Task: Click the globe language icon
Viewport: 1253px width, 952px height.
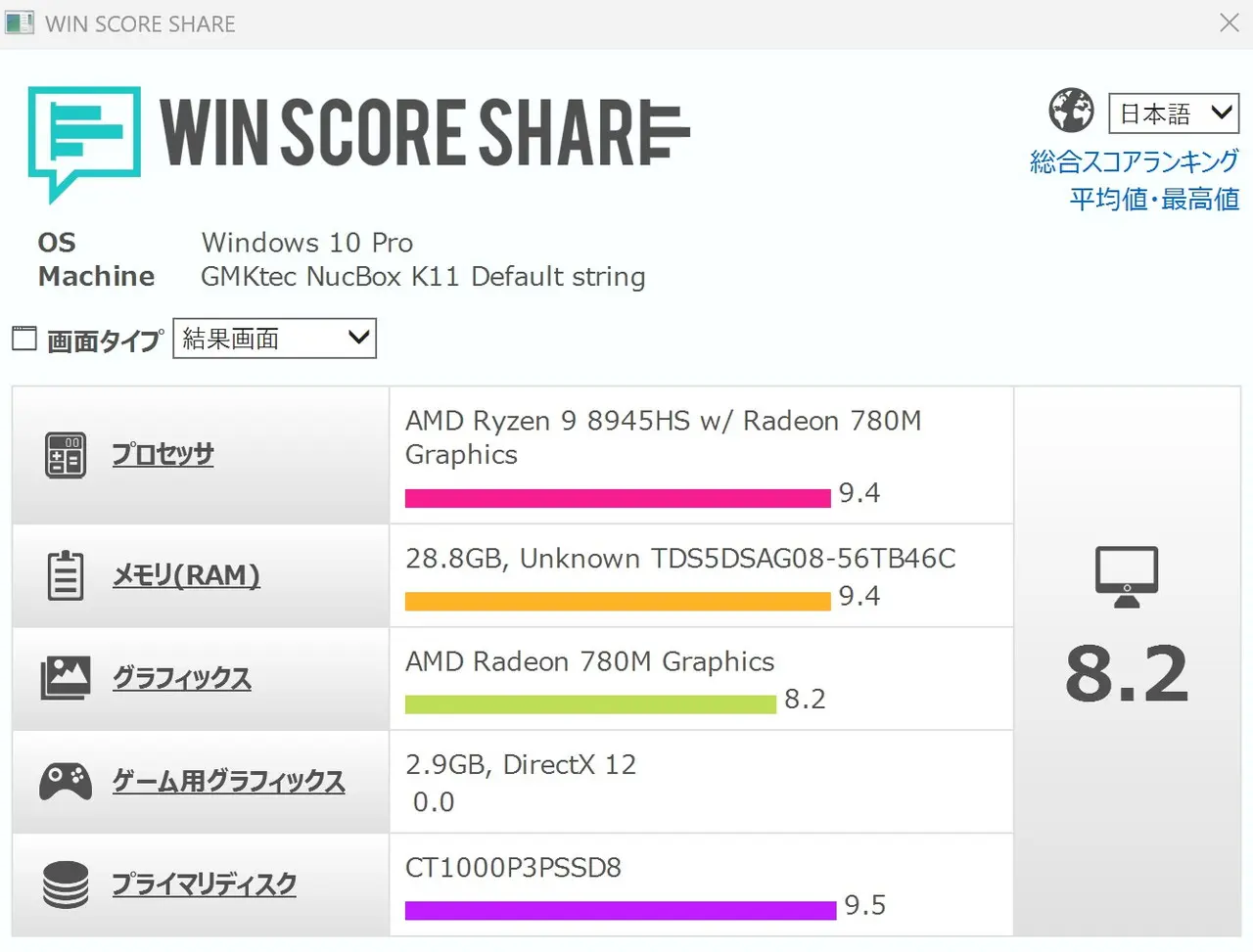Action: [1071, 111]
